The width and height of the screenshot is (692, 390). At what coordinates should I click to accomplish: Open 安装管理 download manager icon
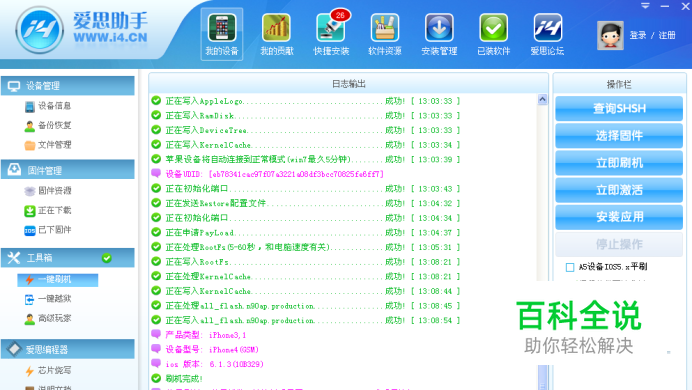(x=439, y=34)
